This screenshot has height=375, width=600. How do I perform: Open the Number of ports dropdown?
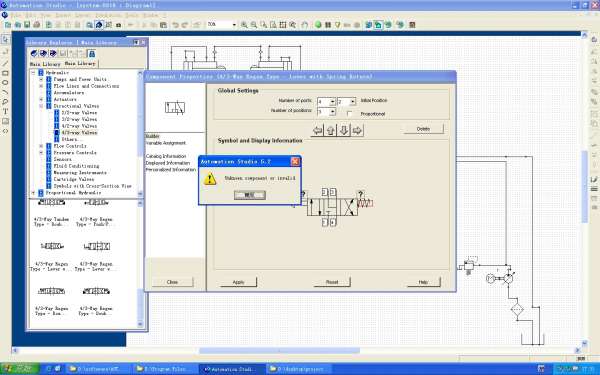[332, 102]
